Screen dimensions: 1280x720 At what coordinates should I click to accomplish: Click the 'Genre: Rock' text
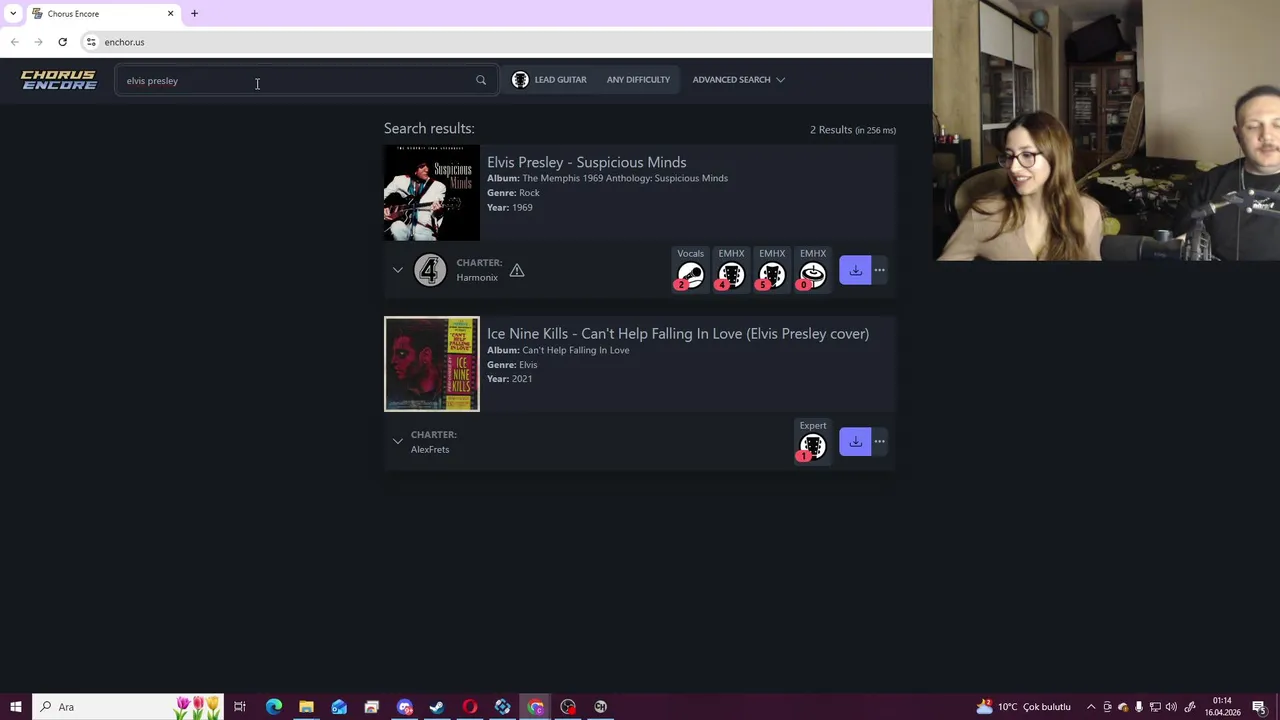[513, 193]
